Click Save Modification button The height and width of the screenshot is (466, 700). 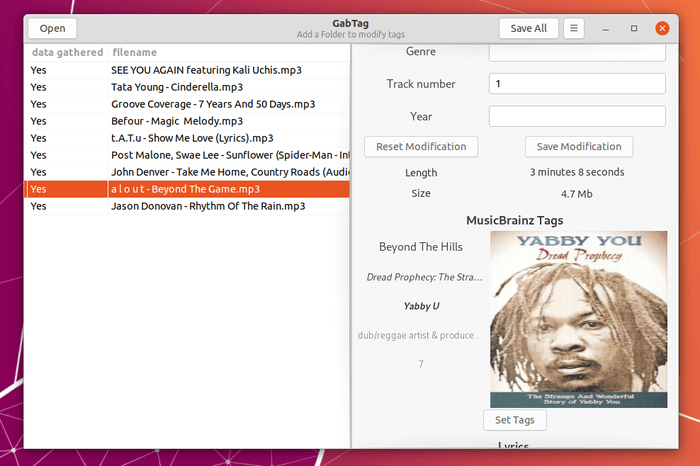click(579, 146)
